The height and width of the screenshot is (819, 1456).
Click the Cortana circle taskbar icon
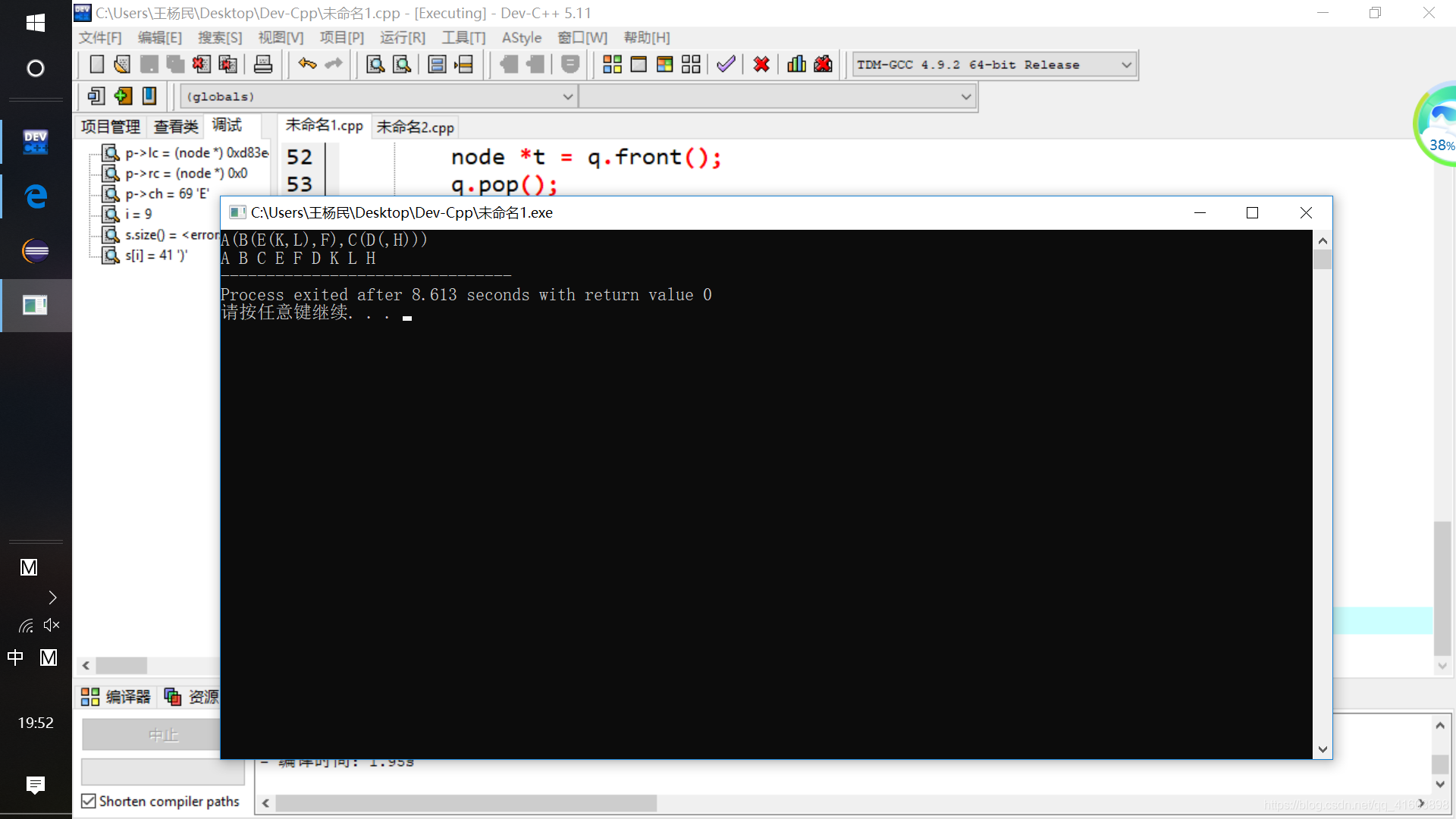point(36,68)
